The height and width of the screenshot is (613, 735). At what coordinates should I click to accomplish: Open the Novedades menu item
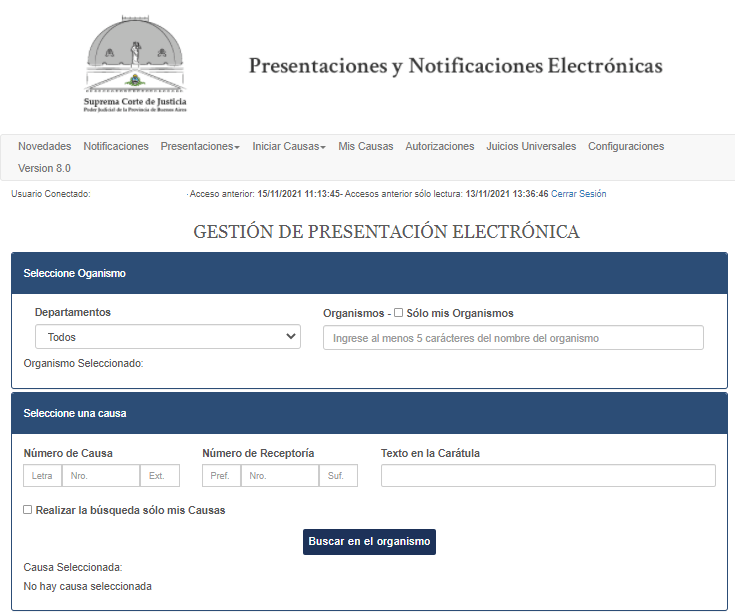coord(44,146)
